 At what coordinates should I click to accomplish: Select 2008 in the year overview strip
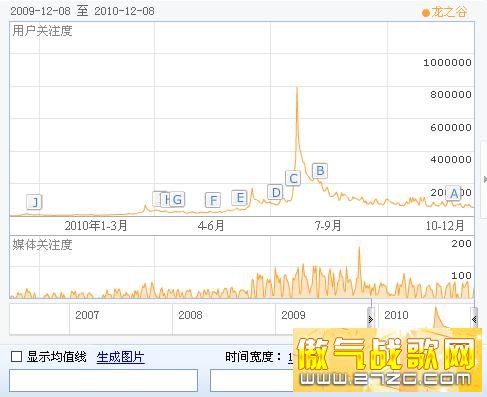click(x=190, y=315)
